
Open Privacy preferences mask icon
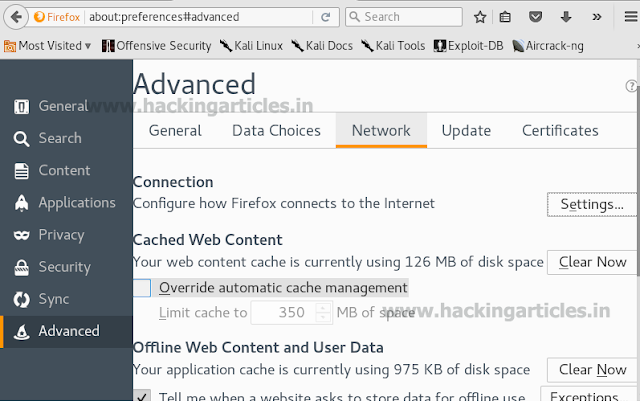(x=21, y=235)
